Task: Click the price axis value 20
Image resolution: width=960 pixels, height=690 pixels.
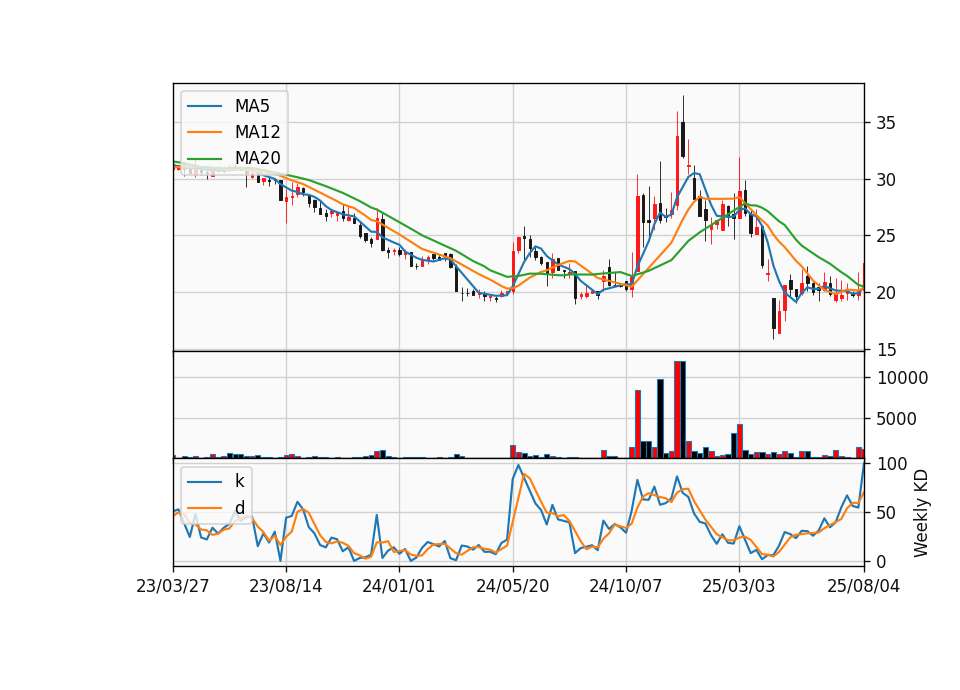Action: click(x=886, y=293)
